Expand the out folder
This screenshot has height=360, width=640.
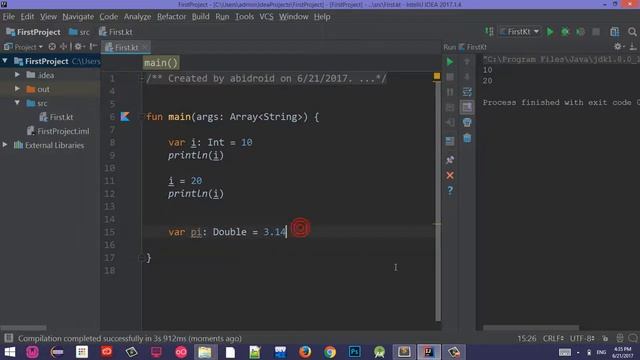[17, 89]
